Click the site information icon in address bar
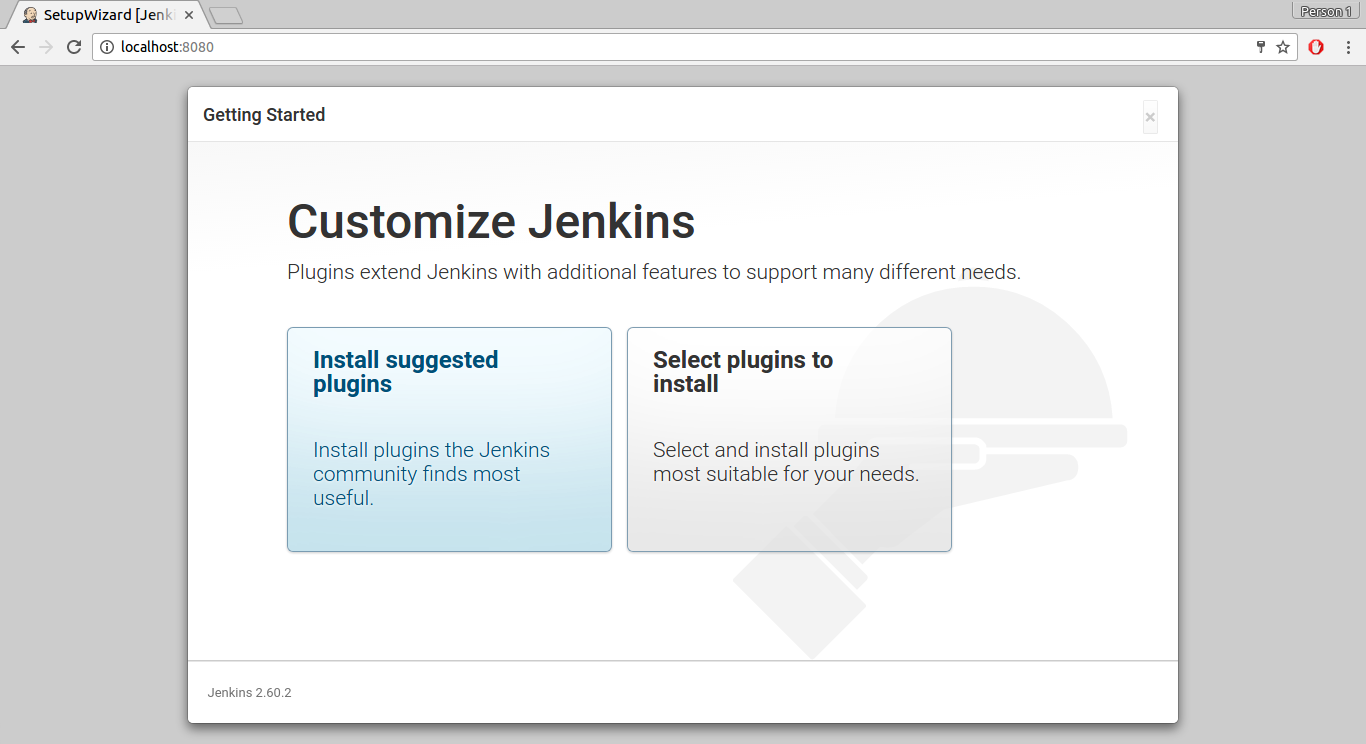Viewport: 1366px width, 744px height. tap(107, 47)
